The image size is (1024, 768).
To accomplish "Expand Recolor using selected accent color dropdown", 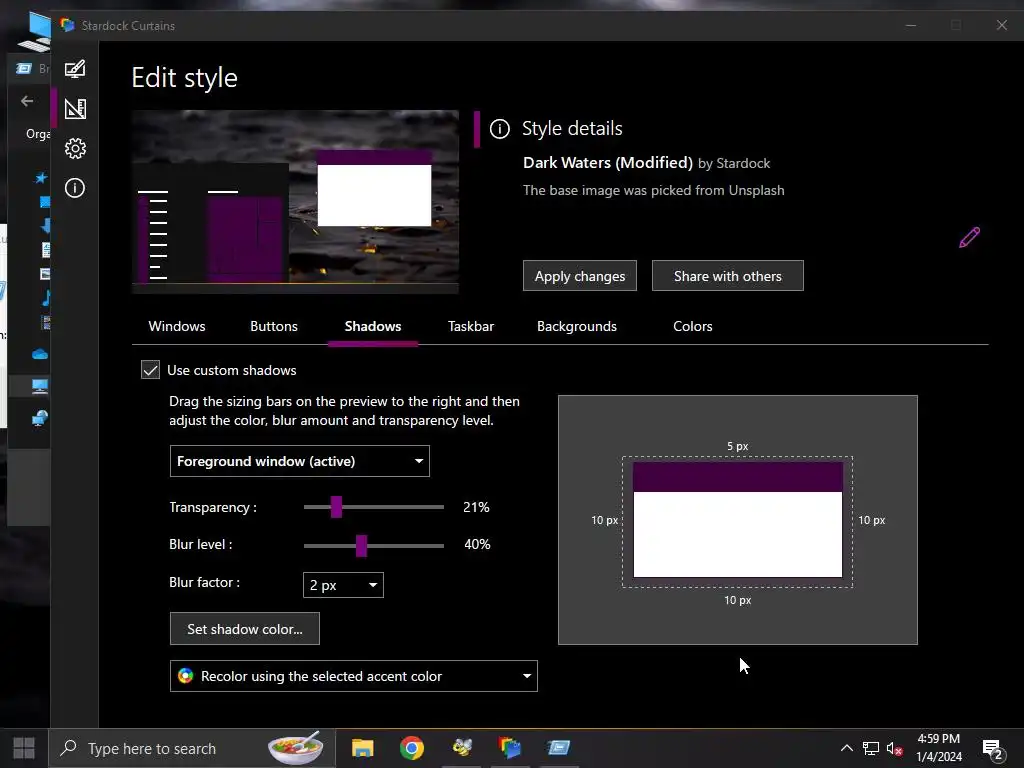I will click(x=353, y=676).
